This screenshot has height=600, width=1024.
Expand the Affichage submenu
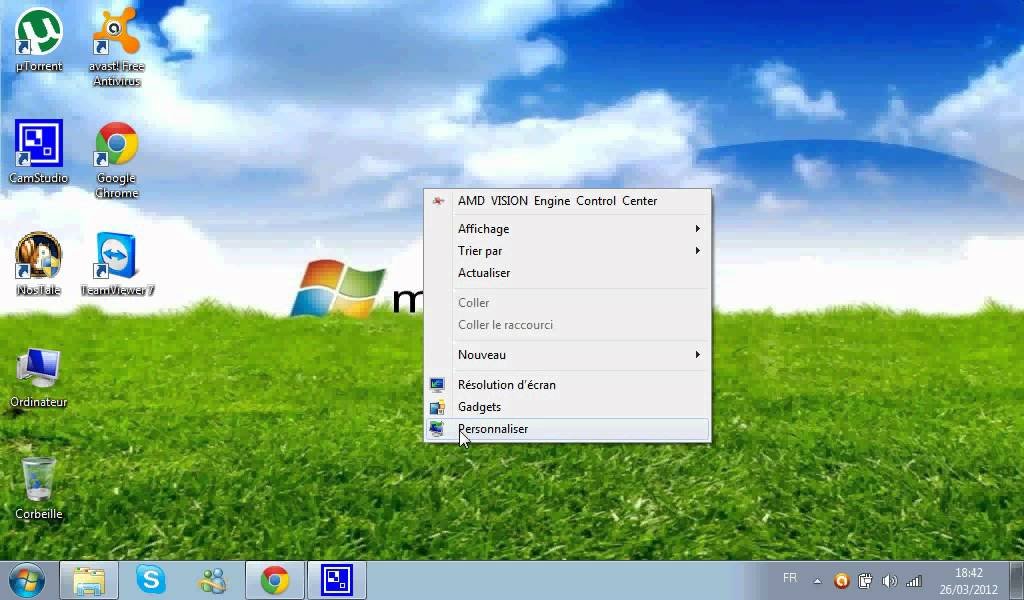[x=483, y=228]
